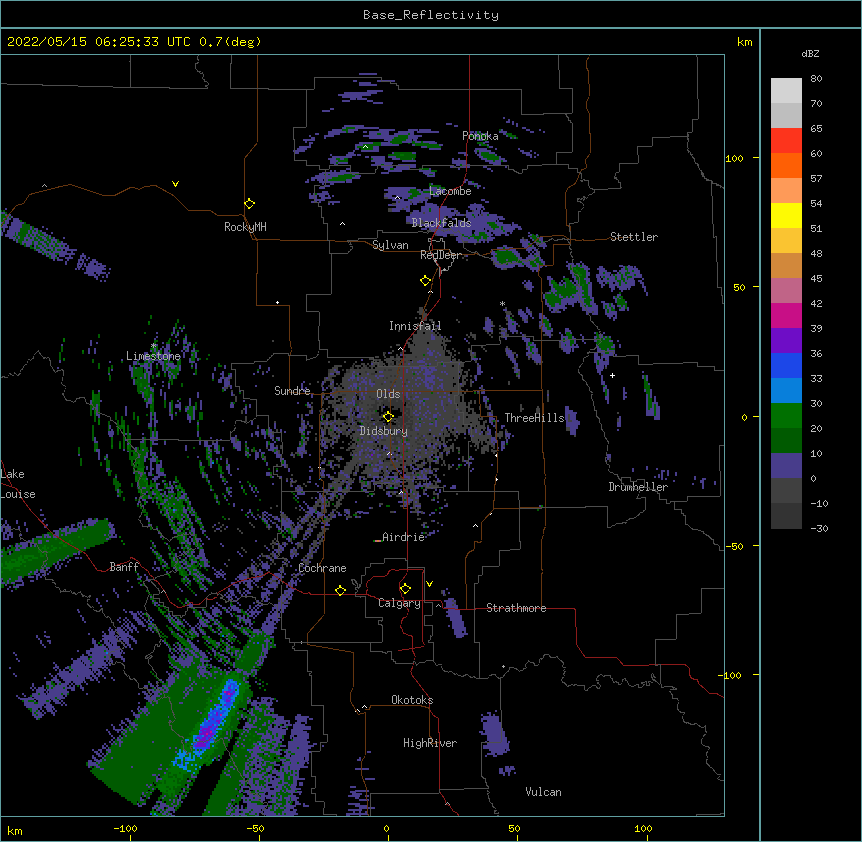Click the Base_Reflectivity title text

pyautogui.click(x=431, y=15)
